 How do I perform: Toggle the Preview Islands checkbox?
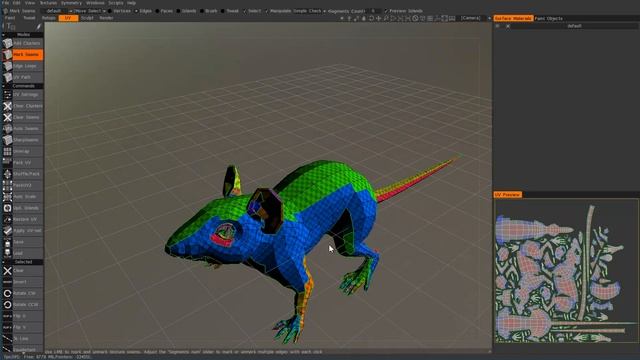click(x=386, y=11)
